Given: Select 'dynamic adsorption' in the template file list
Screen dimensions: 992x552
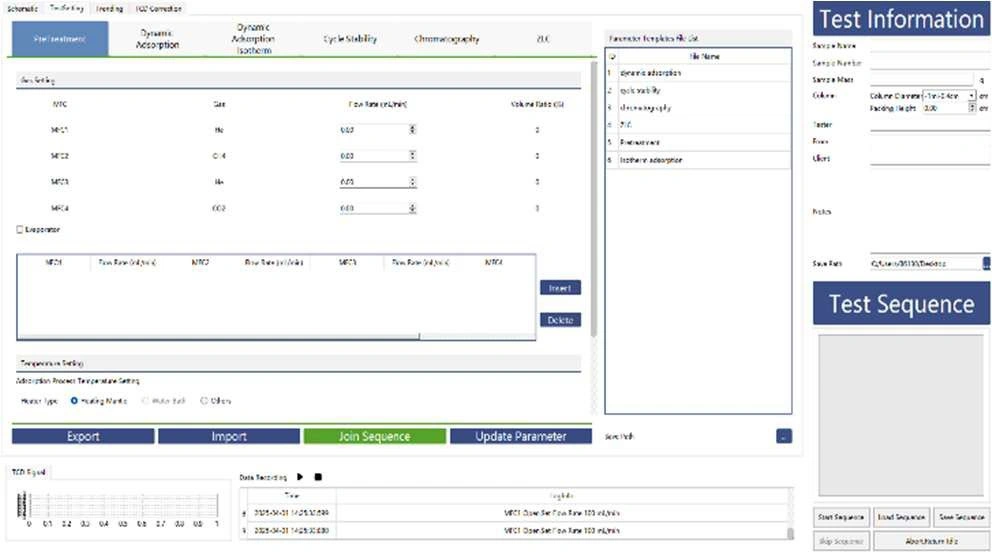Looking at the screenshot, I should click(x=649, y=73).
